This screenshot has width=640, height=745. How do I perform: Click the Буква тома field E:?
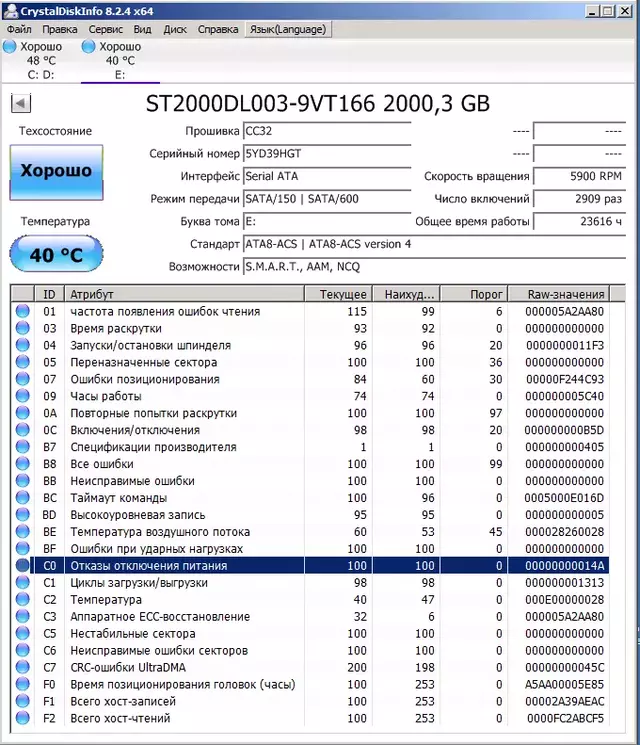click(x=327, y=221)
